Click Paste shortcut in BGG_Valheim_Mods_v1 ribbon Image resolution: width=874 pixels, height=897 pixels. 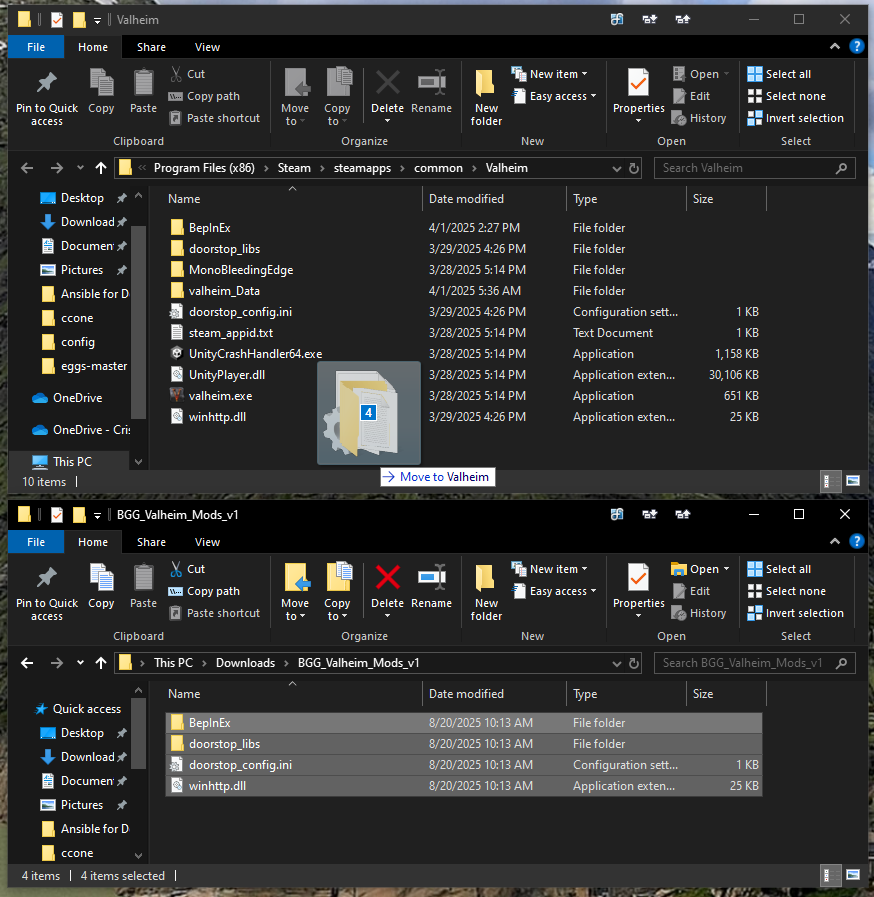tap(214, 613)
